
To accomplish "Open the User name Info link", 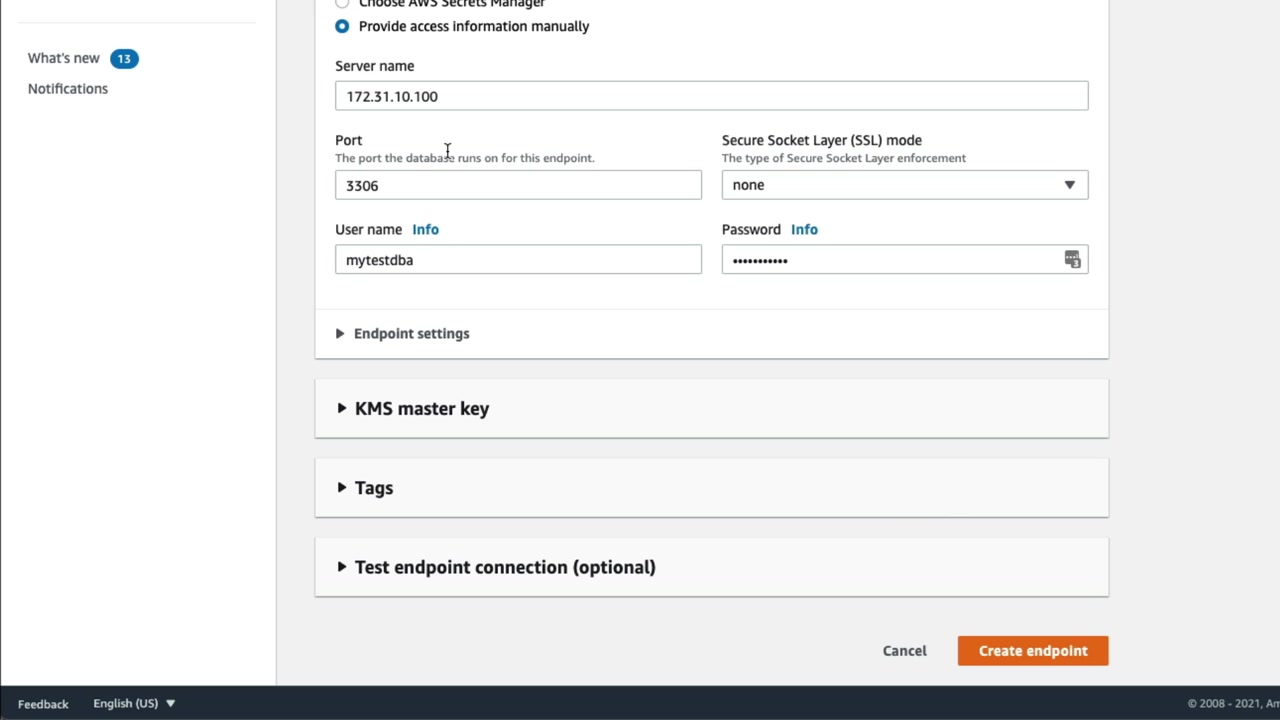I will (425, 230).
